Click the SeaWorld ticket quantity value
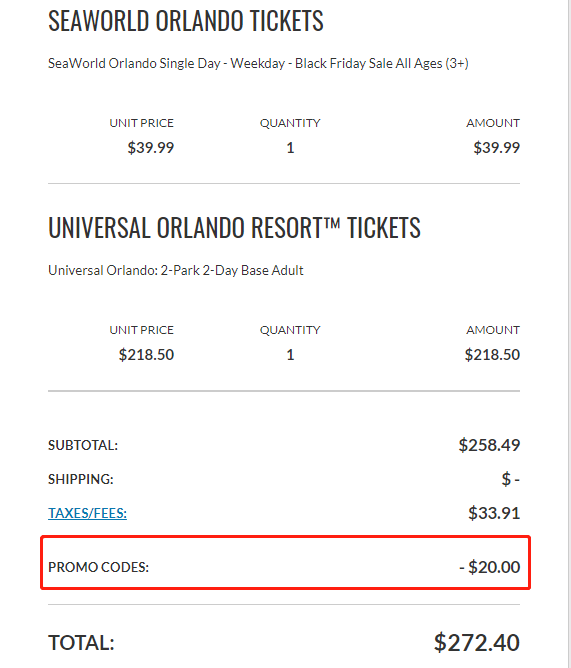The width and height of the screenshot is (571, 668). (x=290, y=148)
